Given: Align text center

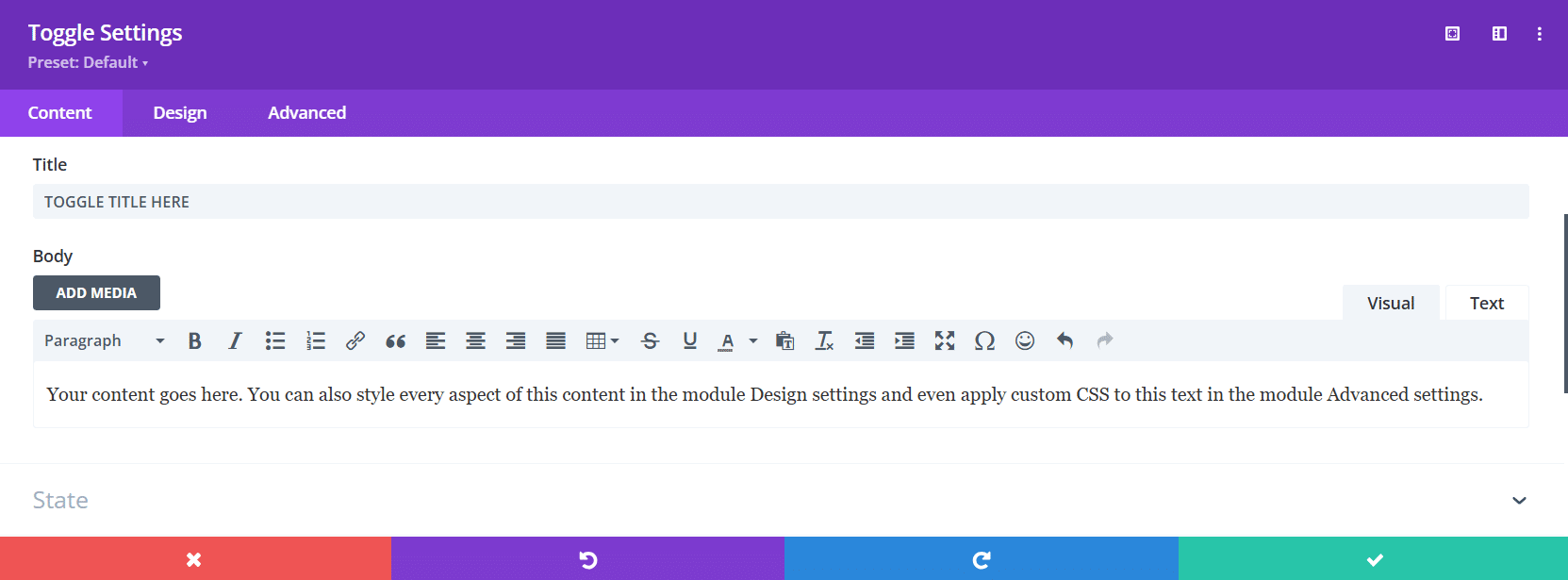Looking at the screenshot, I should 476,341.
